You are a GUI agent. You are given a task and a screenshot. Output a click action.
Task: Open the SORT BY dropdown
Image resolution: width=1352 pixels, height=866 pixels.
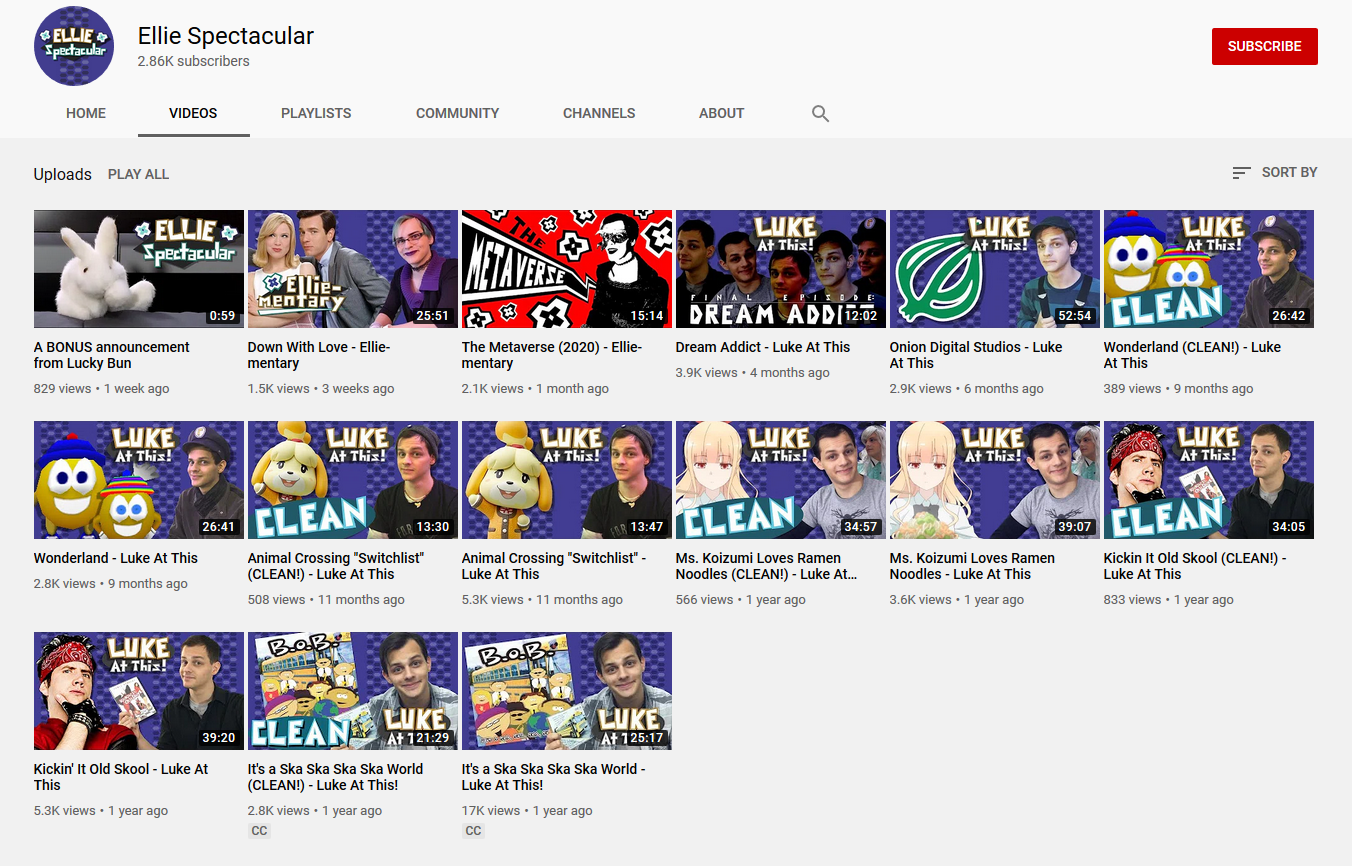click(1275, 173)
